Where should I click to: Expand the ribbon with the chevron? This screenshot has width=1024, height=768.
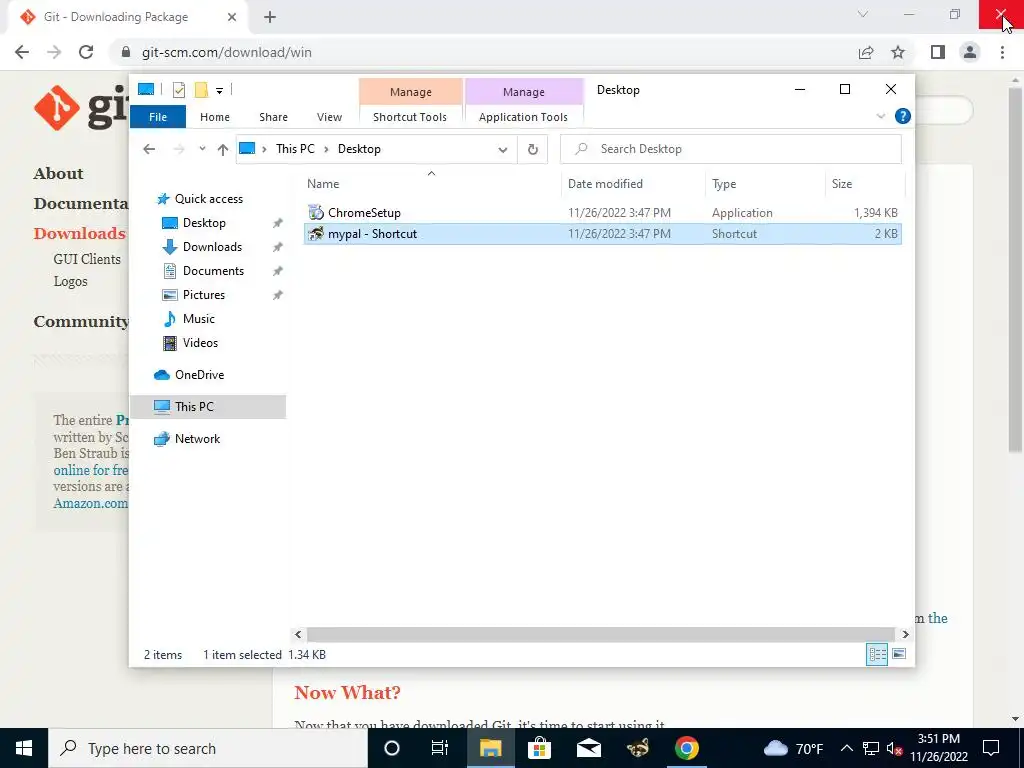point(881,116)
